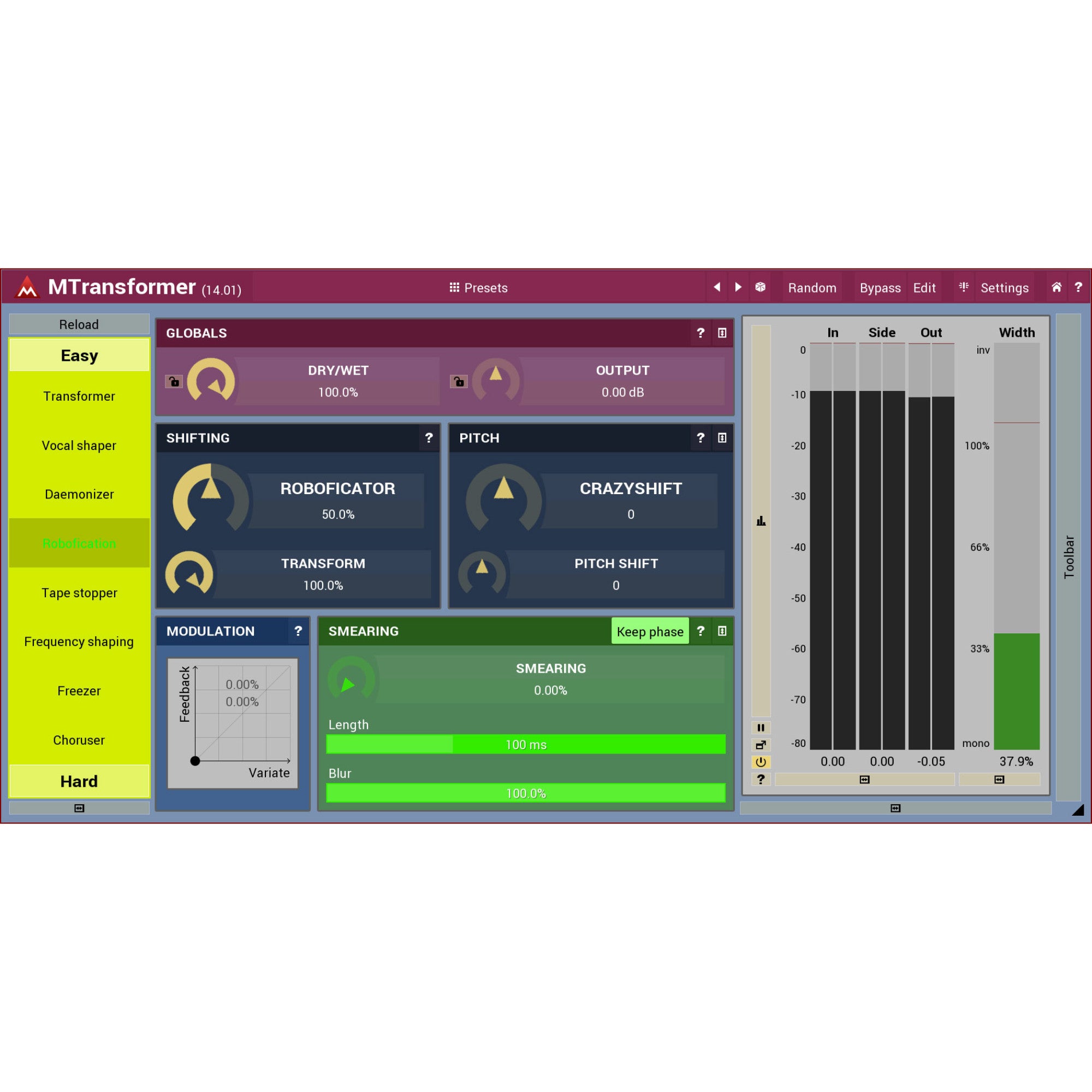This screenshot has height=1092, width=1092.
Task: Click the Length 100 ms slider
Action: (526, 744)
